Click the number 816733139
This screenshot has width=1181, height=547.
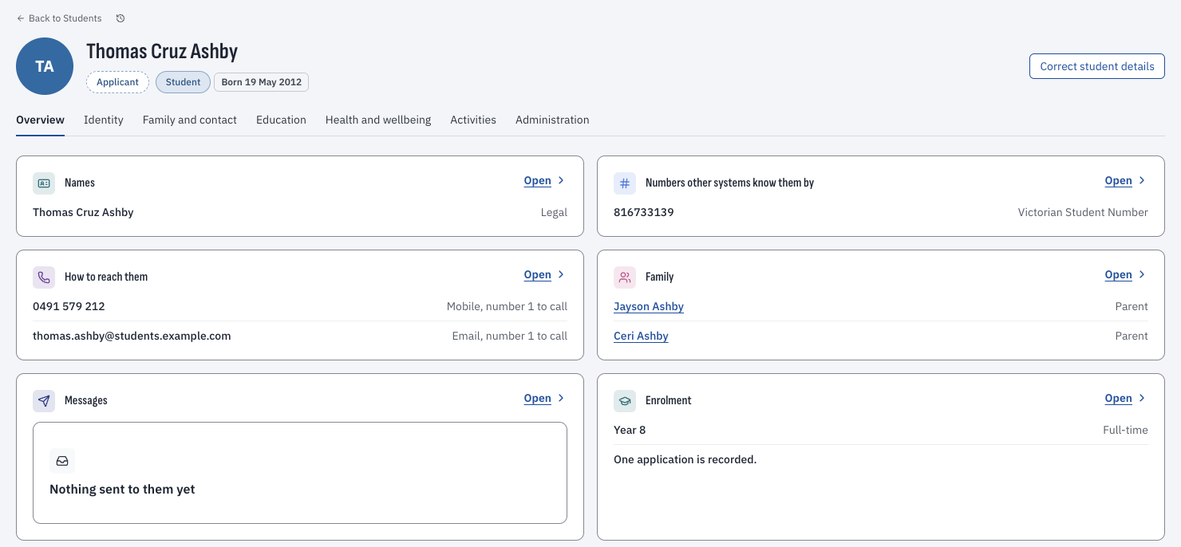644,212
